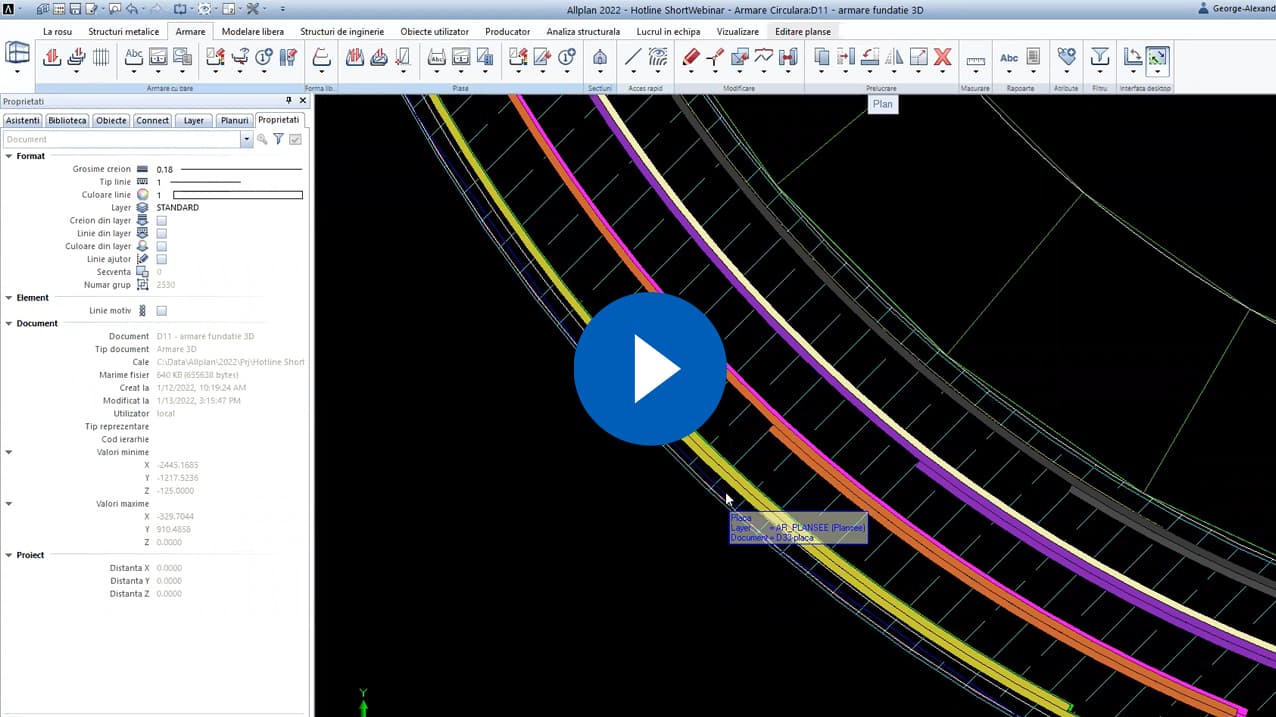Viewport: 1276px width, 717px height.
Task: Open the Analiza structurala ribbon tab
Action: pyautogui.click(x=583, y=32)
